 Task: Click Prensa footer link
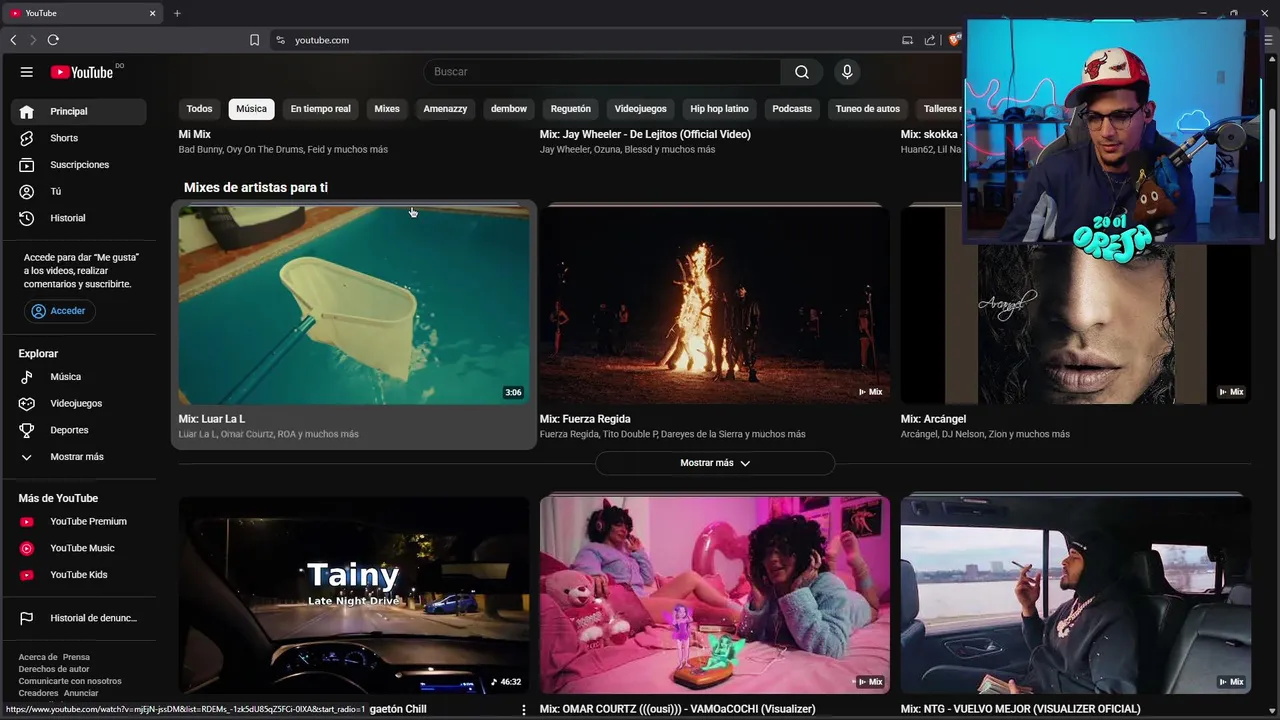coord(76,657)
